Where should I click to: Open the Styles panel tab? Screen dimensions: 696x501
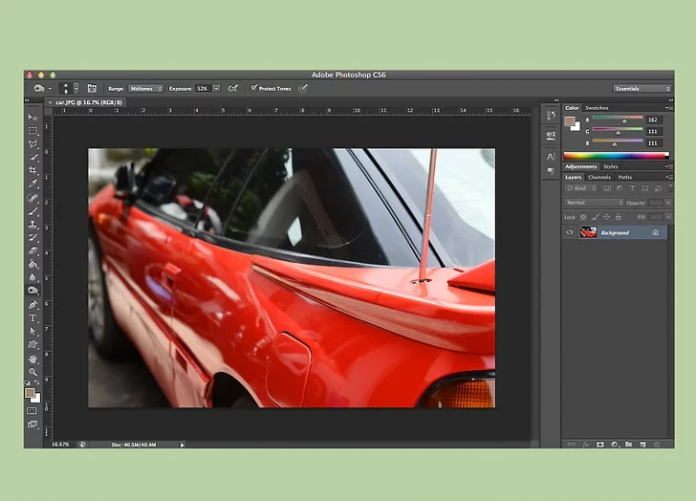(610, 166)
